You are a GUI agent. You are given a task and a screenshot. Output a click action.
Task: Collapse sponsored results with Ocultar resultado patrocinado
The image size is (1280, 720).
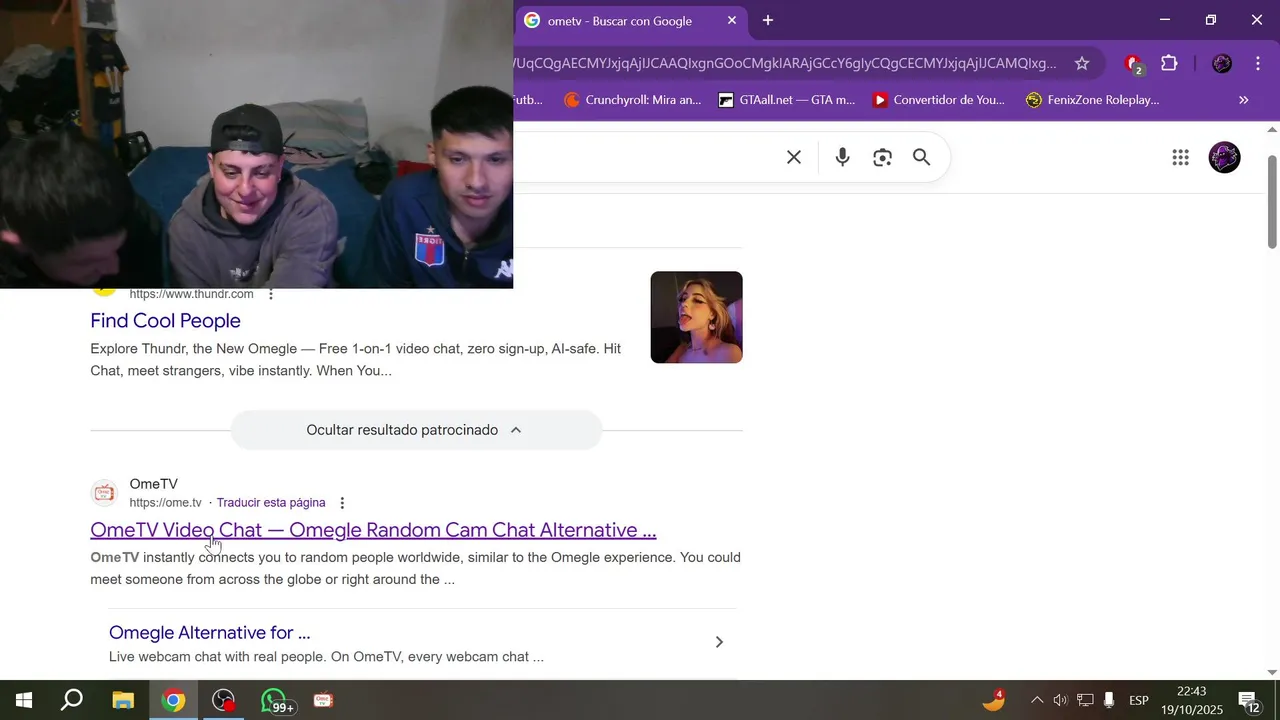click(x=415, y=430)
